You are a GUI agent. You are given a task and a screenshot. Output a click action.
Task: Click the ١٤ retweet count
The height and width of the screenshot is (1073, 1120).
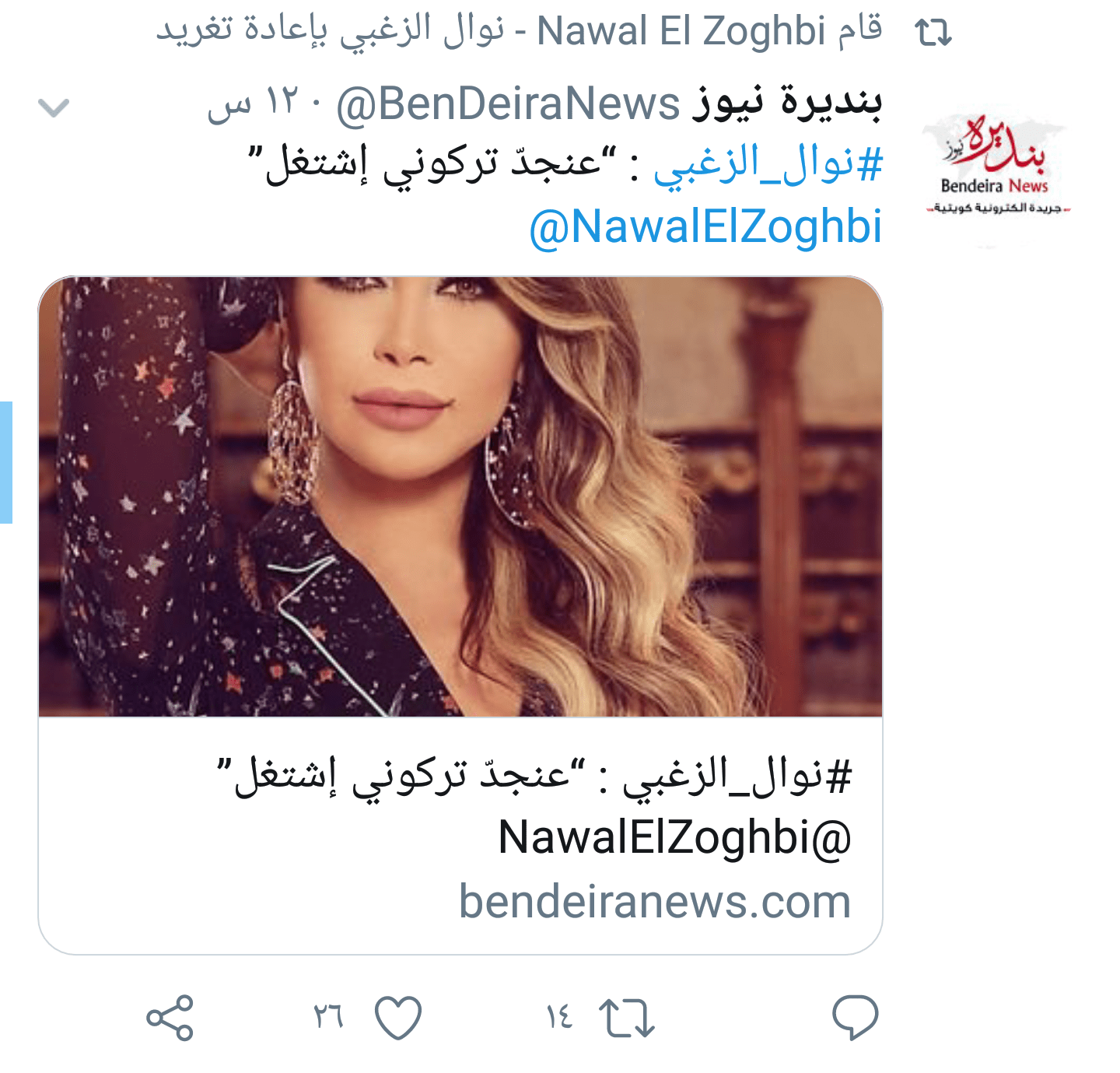click(x=559, y=1016)
